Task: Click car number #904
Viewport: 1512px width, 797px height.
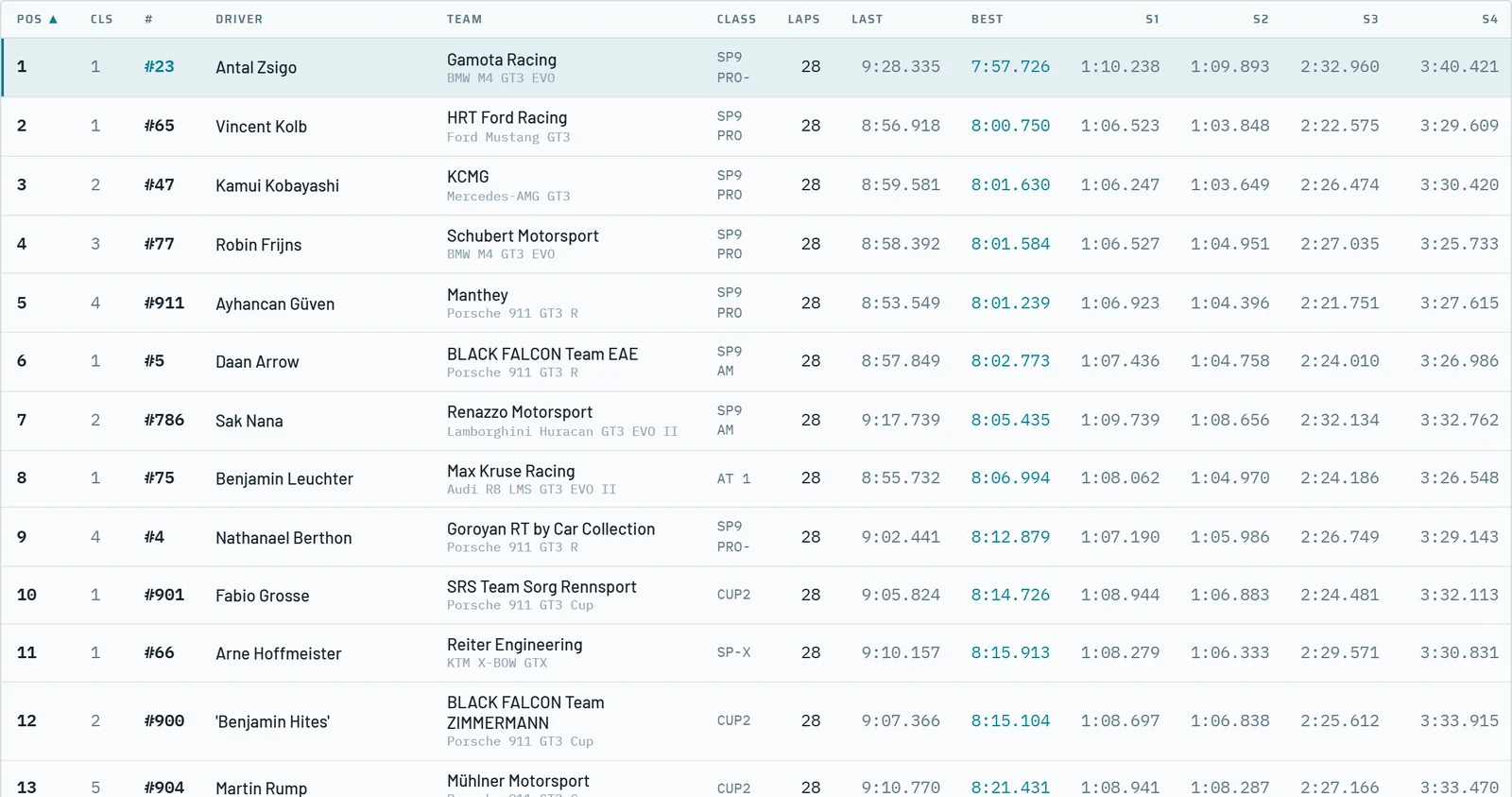Action: (x=163, y=788)
